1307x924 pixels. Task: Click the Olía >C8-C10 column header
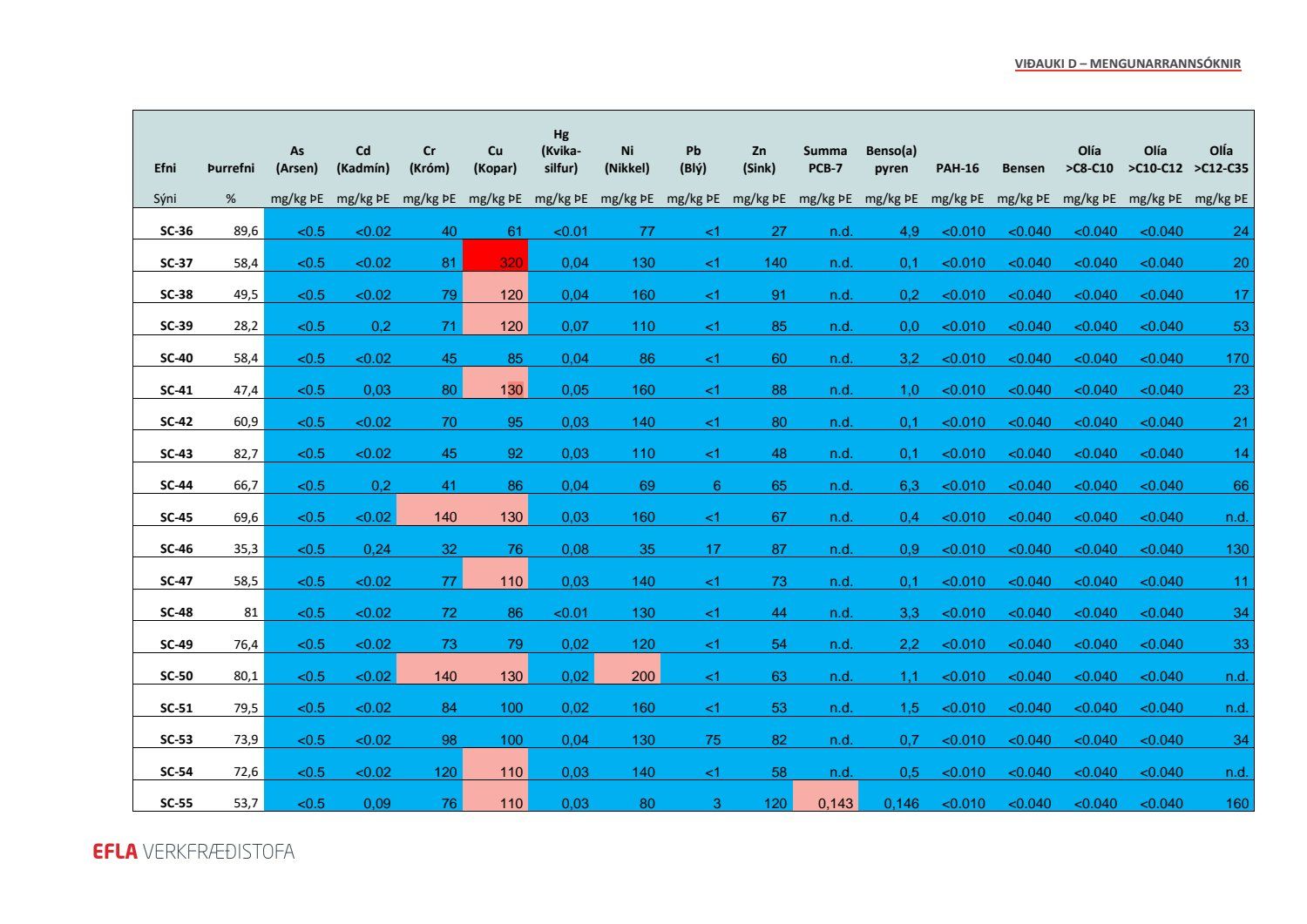[1089, 159]
